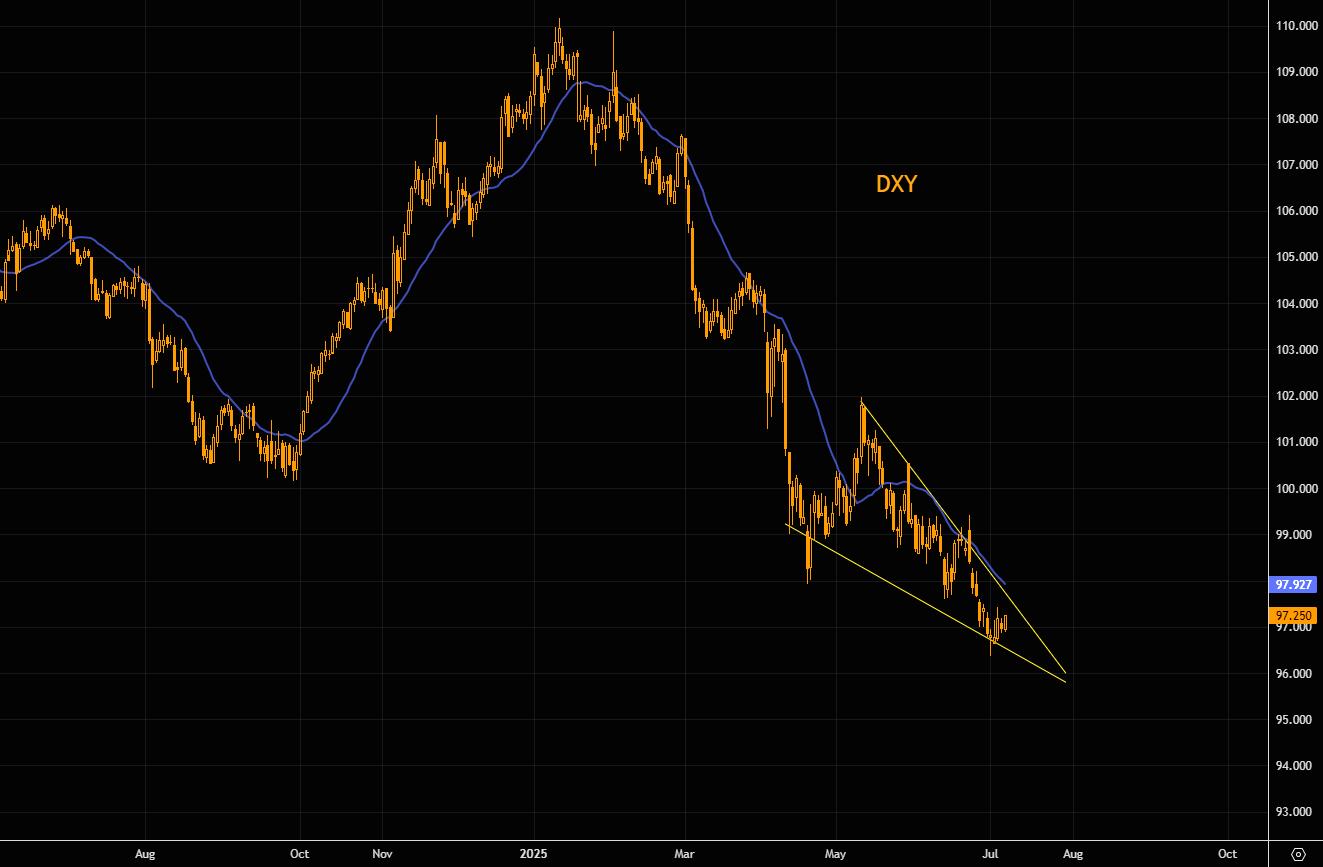Viewport: 1323px width, 867px height.
Task: Select the DXY text label on chart
Action: point(896,184)
